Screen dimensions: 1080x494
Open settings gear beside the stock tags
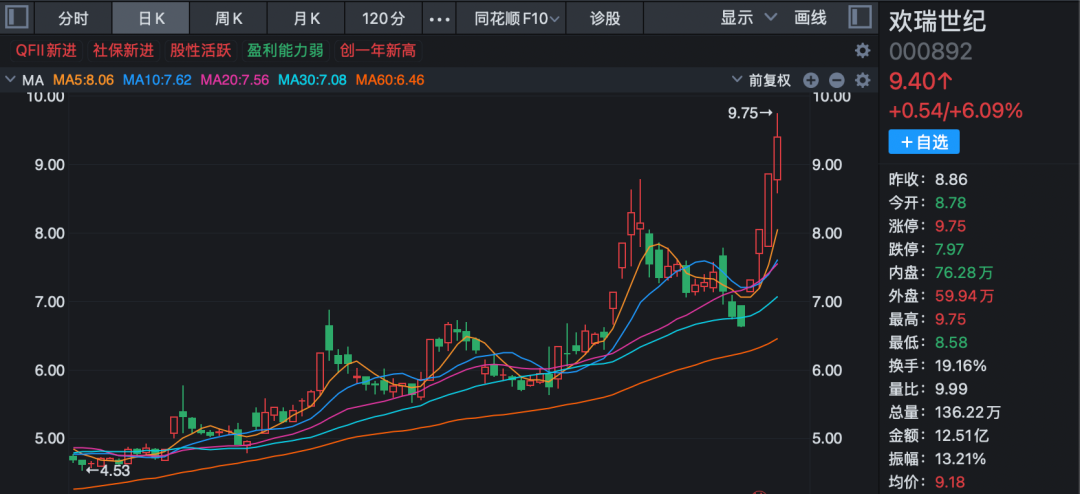pyautogui.click(x=862, y=50)
